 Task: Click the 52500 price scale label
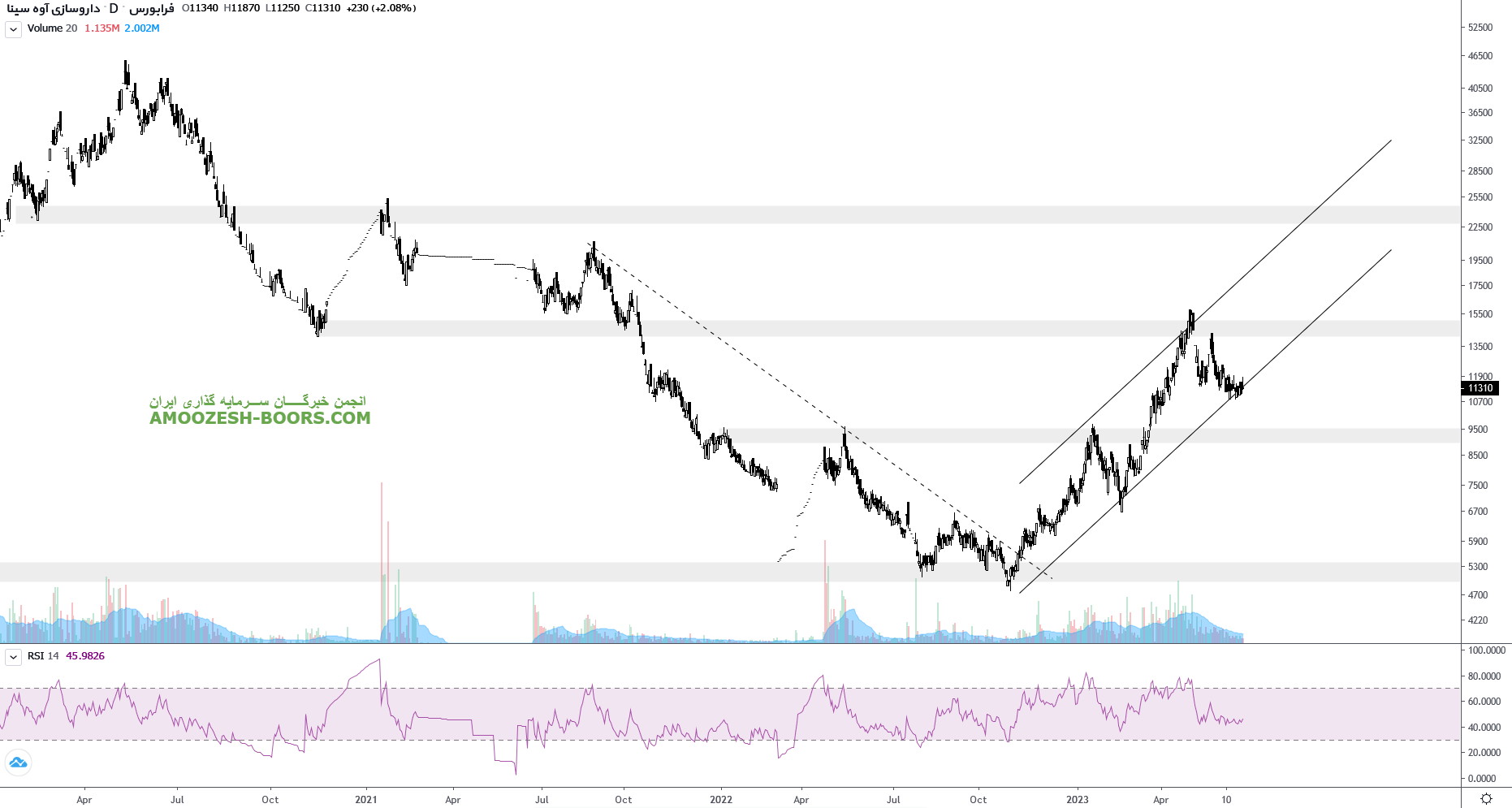[x=1480, y=28]
